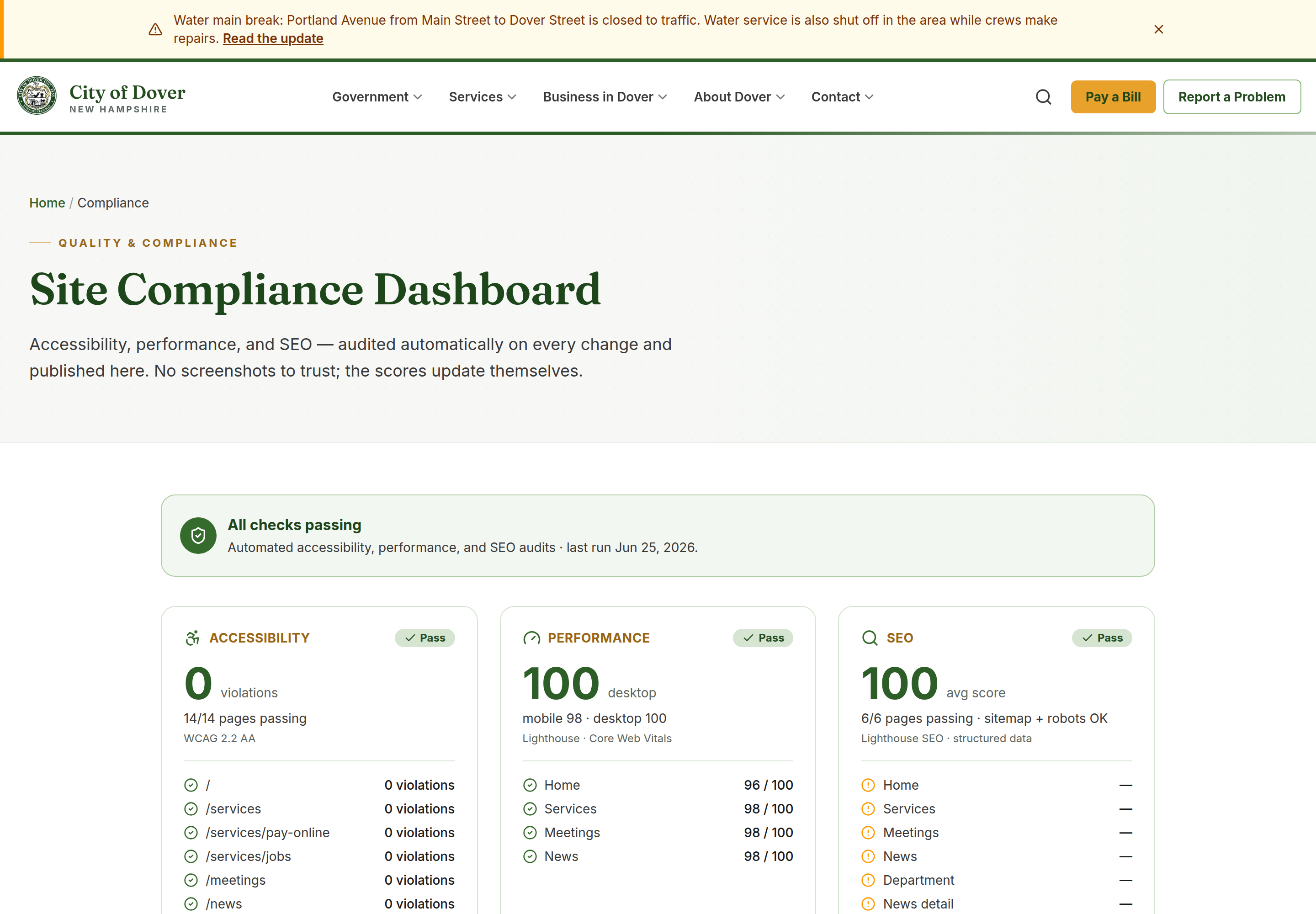Click the warning icon beside SEO Home row

click(x=868, y=785)
